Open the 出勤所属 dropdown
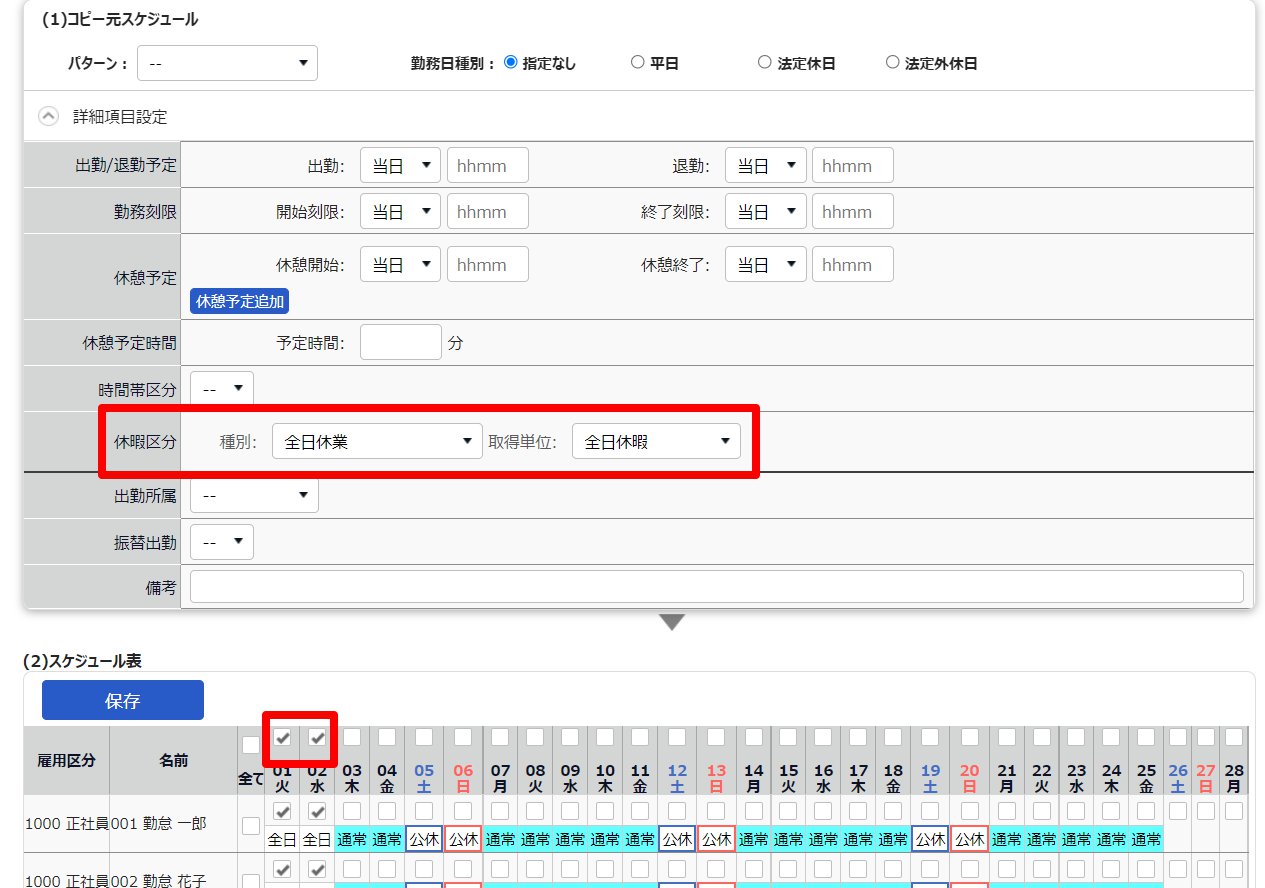The image size is (1265, 888). coord(254,495)
